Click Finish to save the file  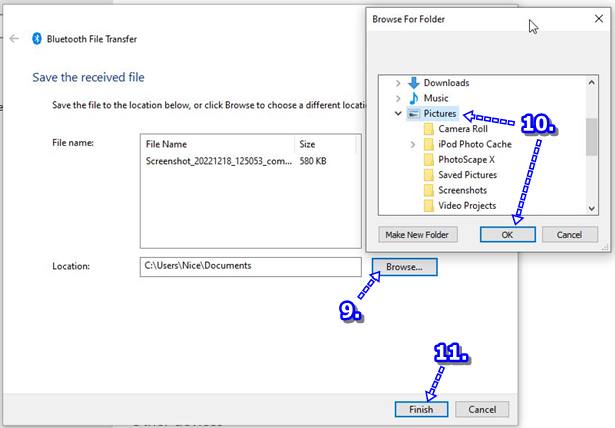(x=421, y=409)
